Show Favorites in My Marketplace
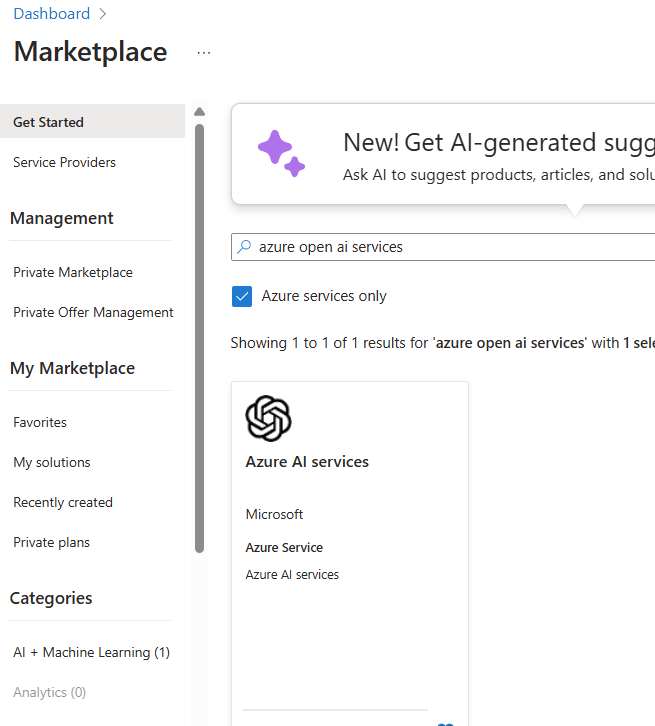Screen dimensions: 655x726 pos(40,422)
